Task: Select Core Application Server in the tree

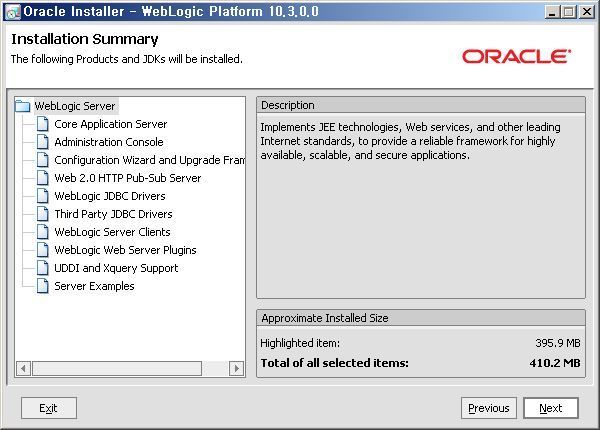Action: click(111, 124)
